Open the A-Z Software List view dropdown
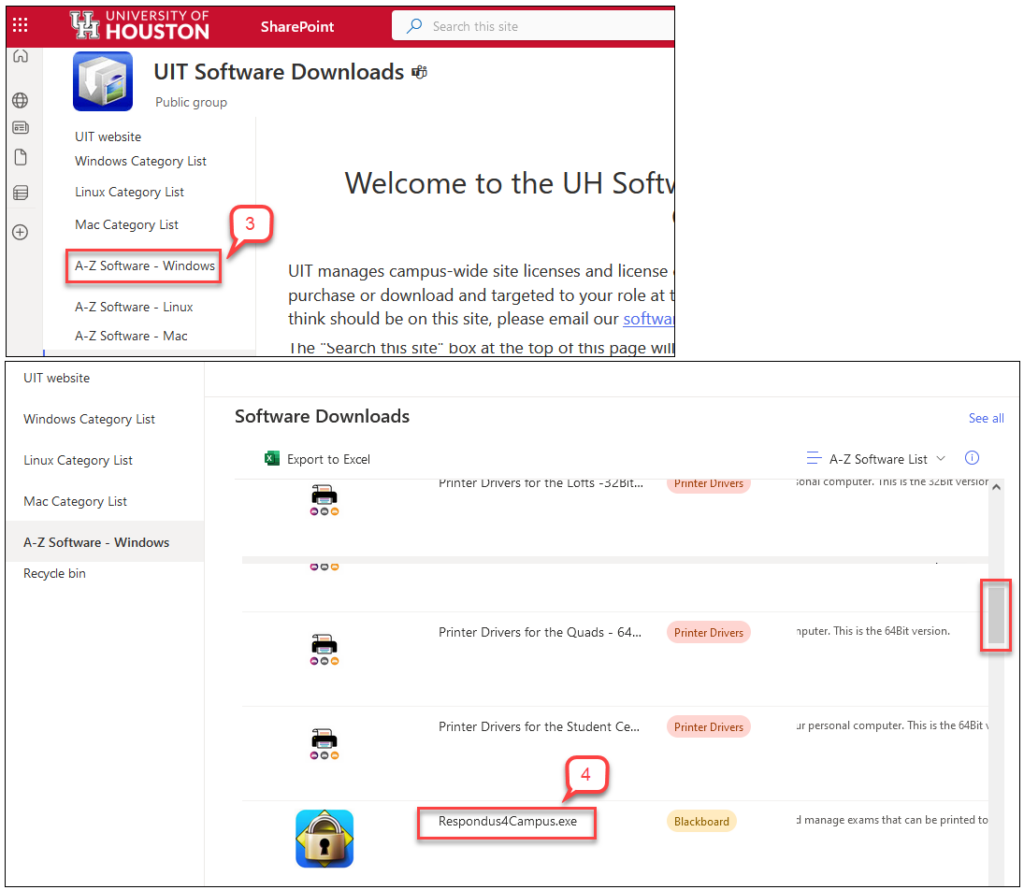1024x890 pixels. point(877,458)
